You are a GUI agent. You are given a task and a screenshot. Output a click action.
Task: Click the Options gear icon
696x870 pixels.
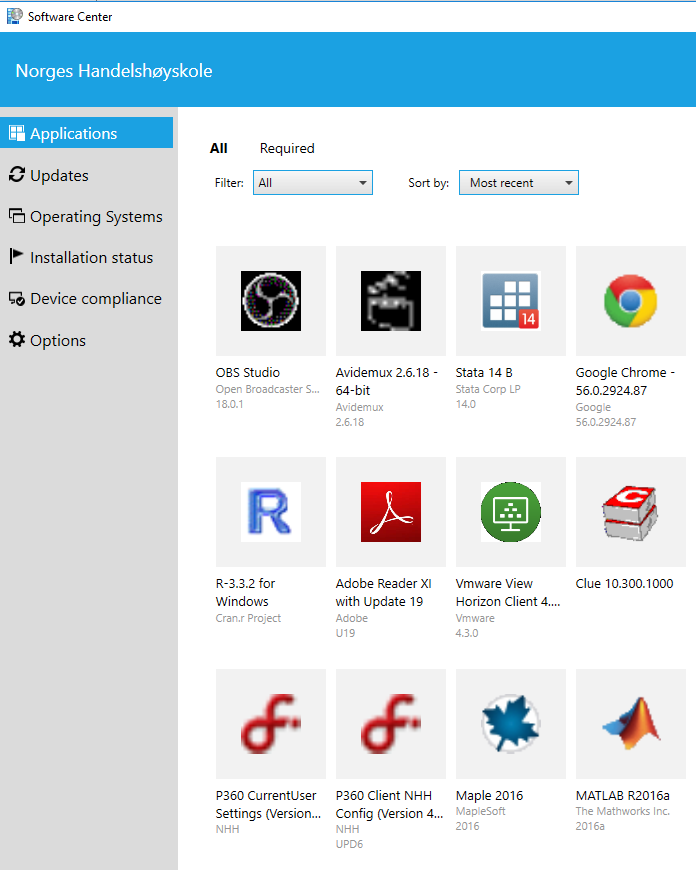17,339
